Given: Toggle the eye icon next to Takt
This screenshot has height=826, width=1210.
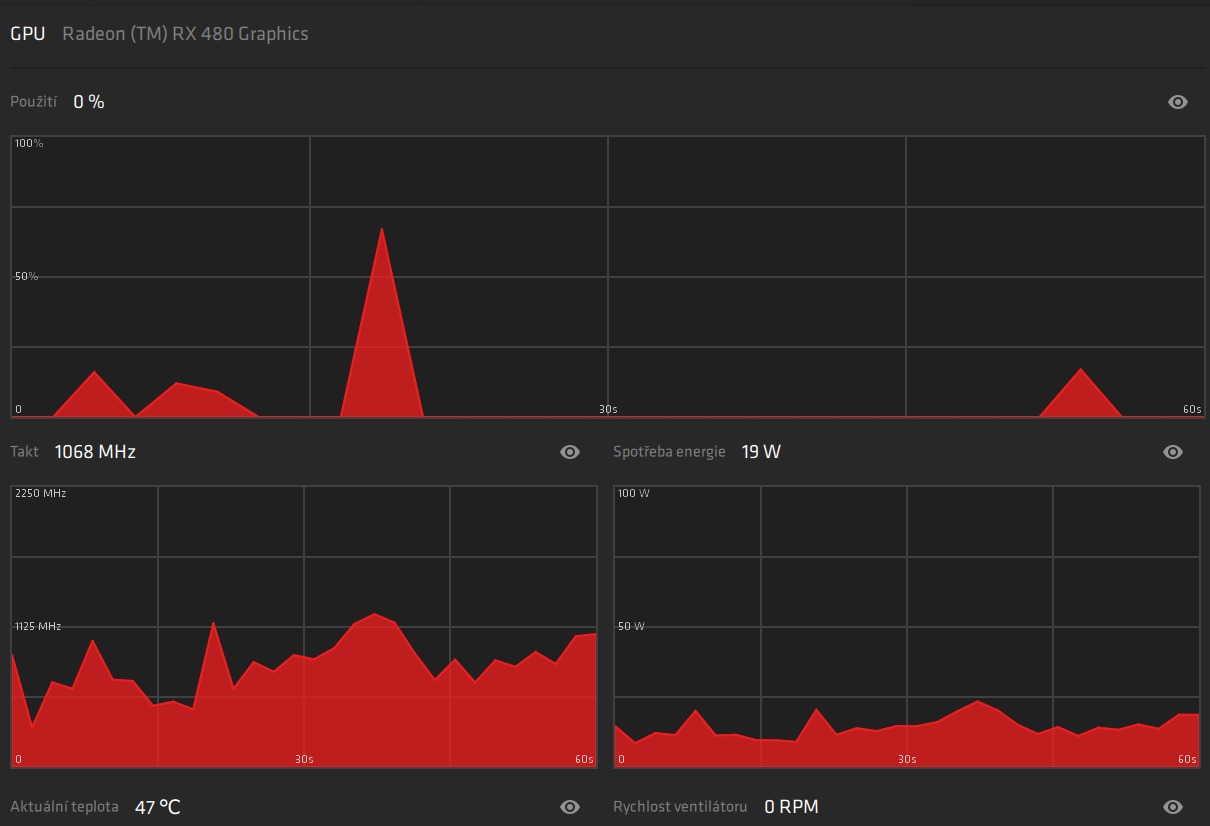Looking at the screenshot, I should tap(570, 452).
